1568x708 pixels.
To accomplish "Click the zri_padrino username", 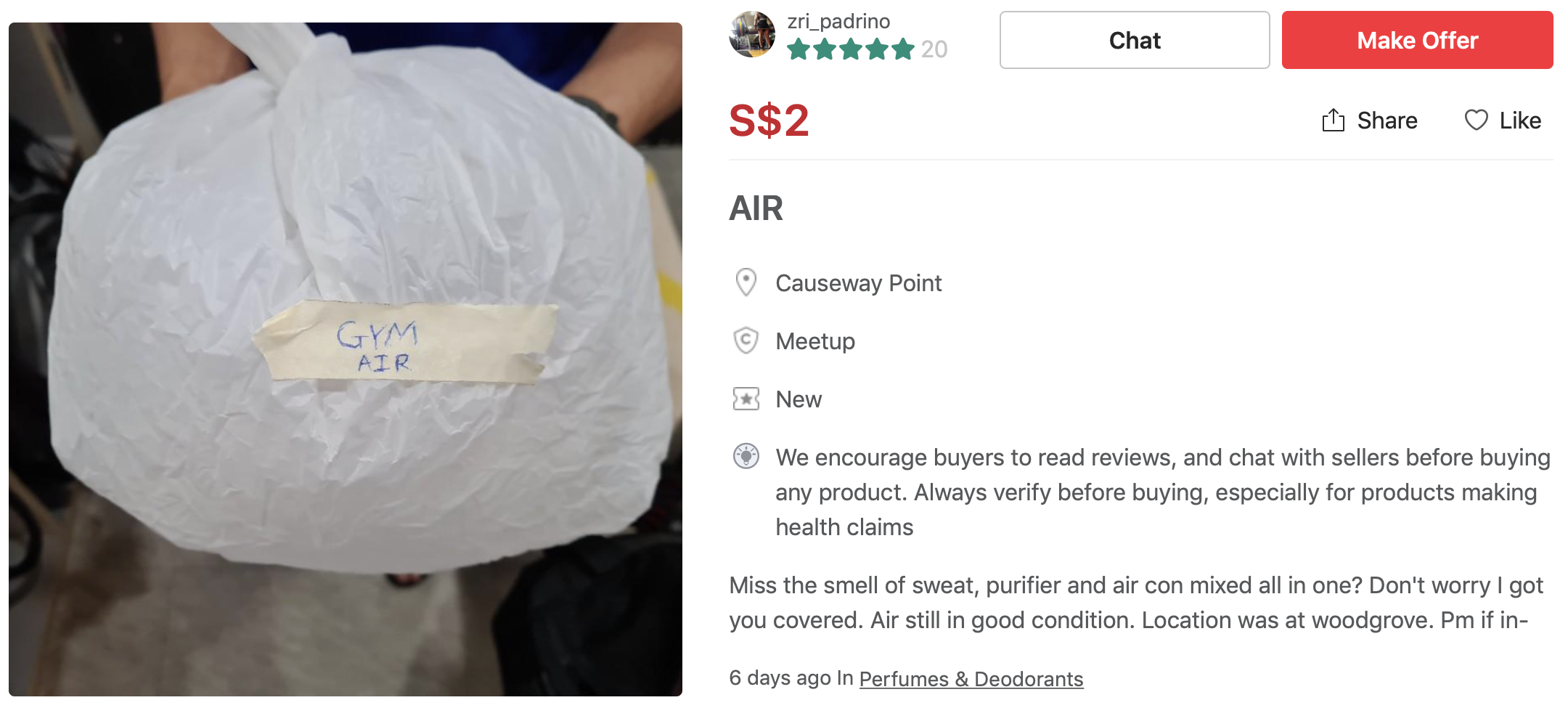I will (x=838, y=22).
